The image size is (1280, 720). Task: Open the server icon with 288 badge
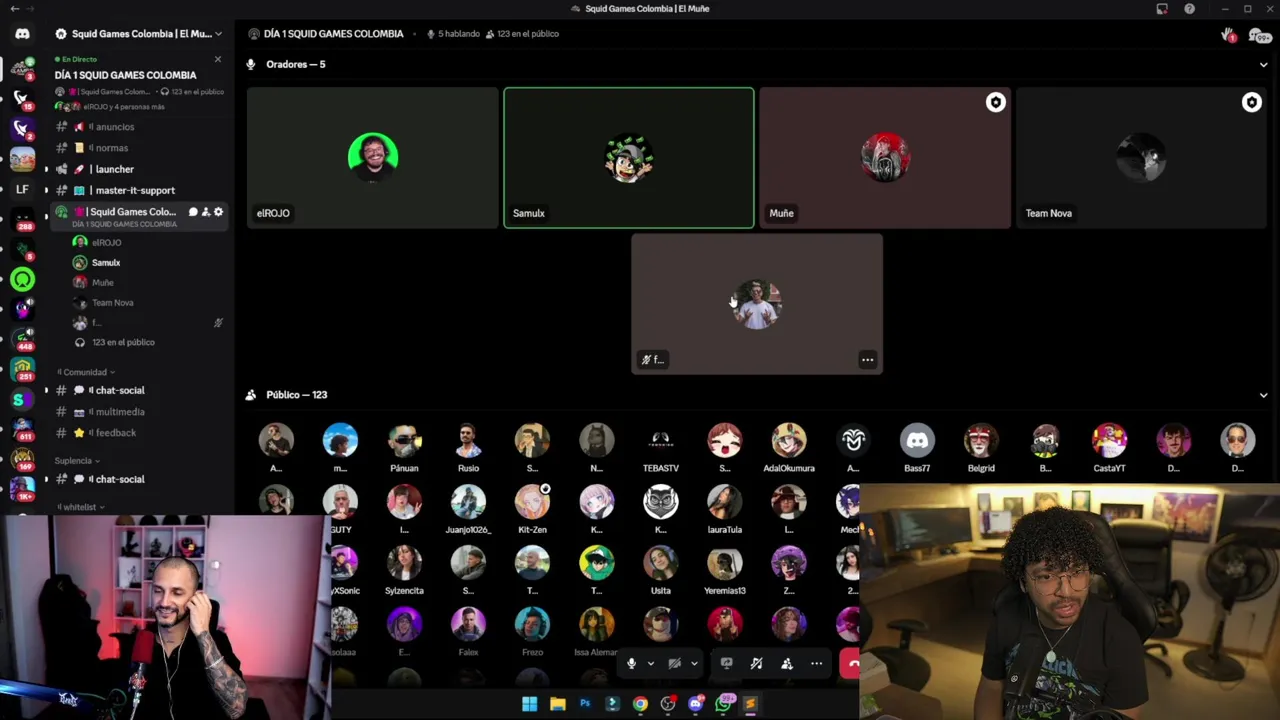coord(22,219)
